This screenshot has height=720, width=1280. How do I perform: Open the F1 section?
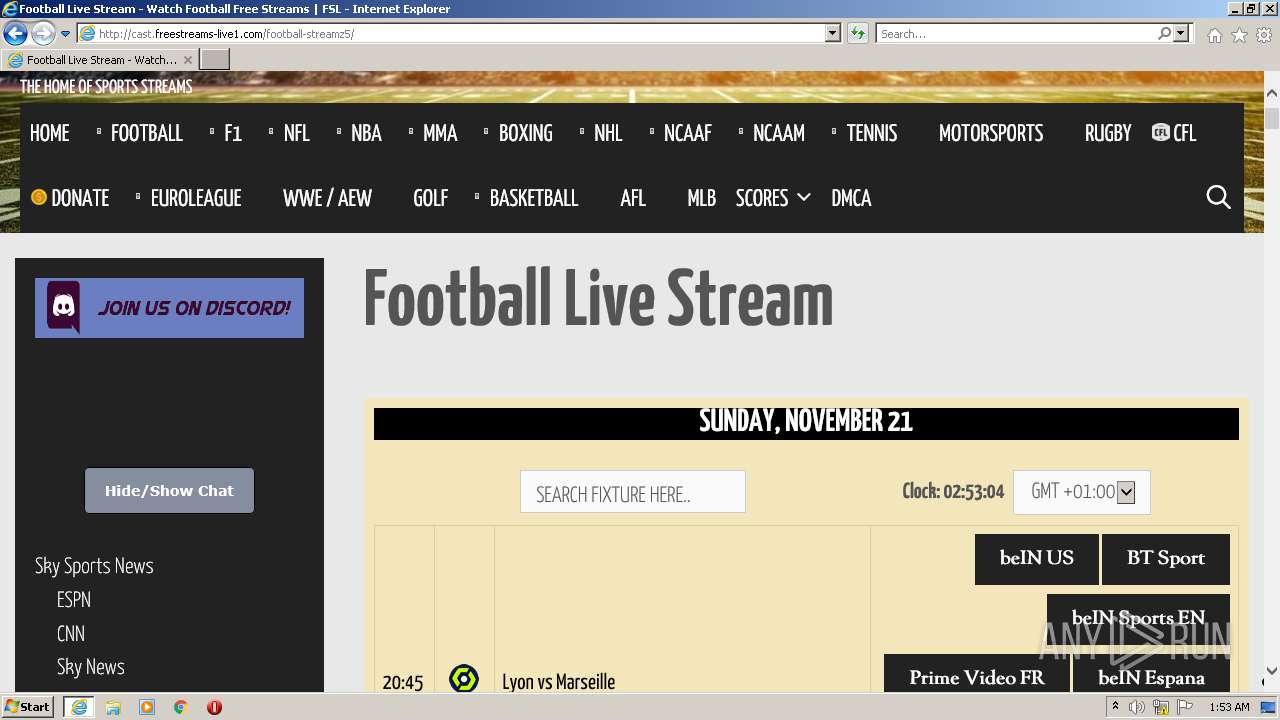(x=233, y=133)
